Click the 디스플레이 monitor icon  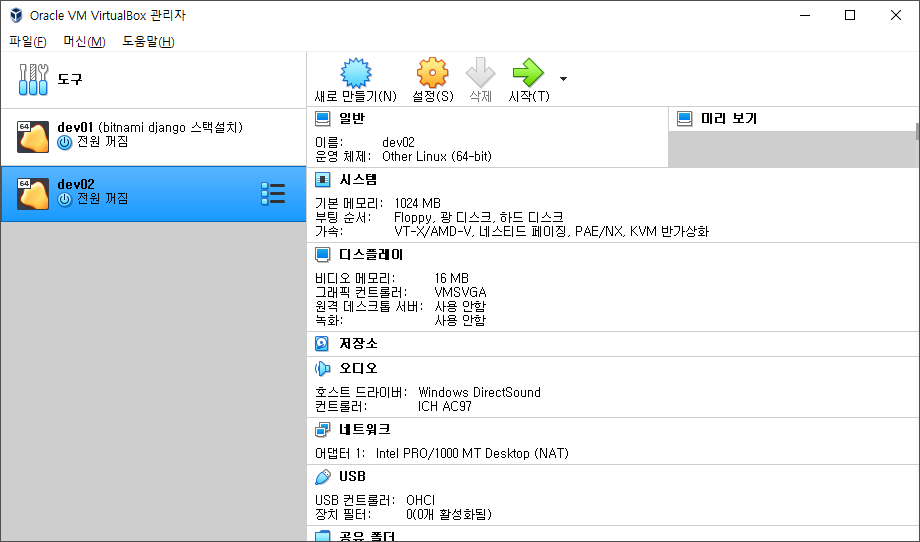[322, 255]
